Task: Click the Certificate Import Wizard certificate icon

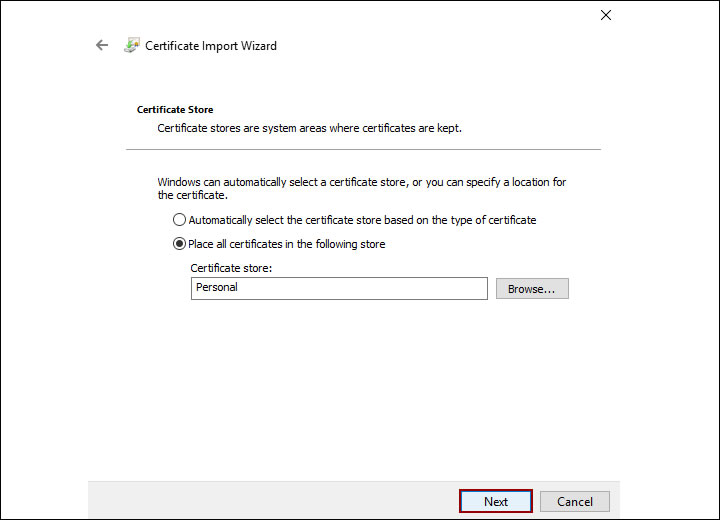Action: coord(131,45)
